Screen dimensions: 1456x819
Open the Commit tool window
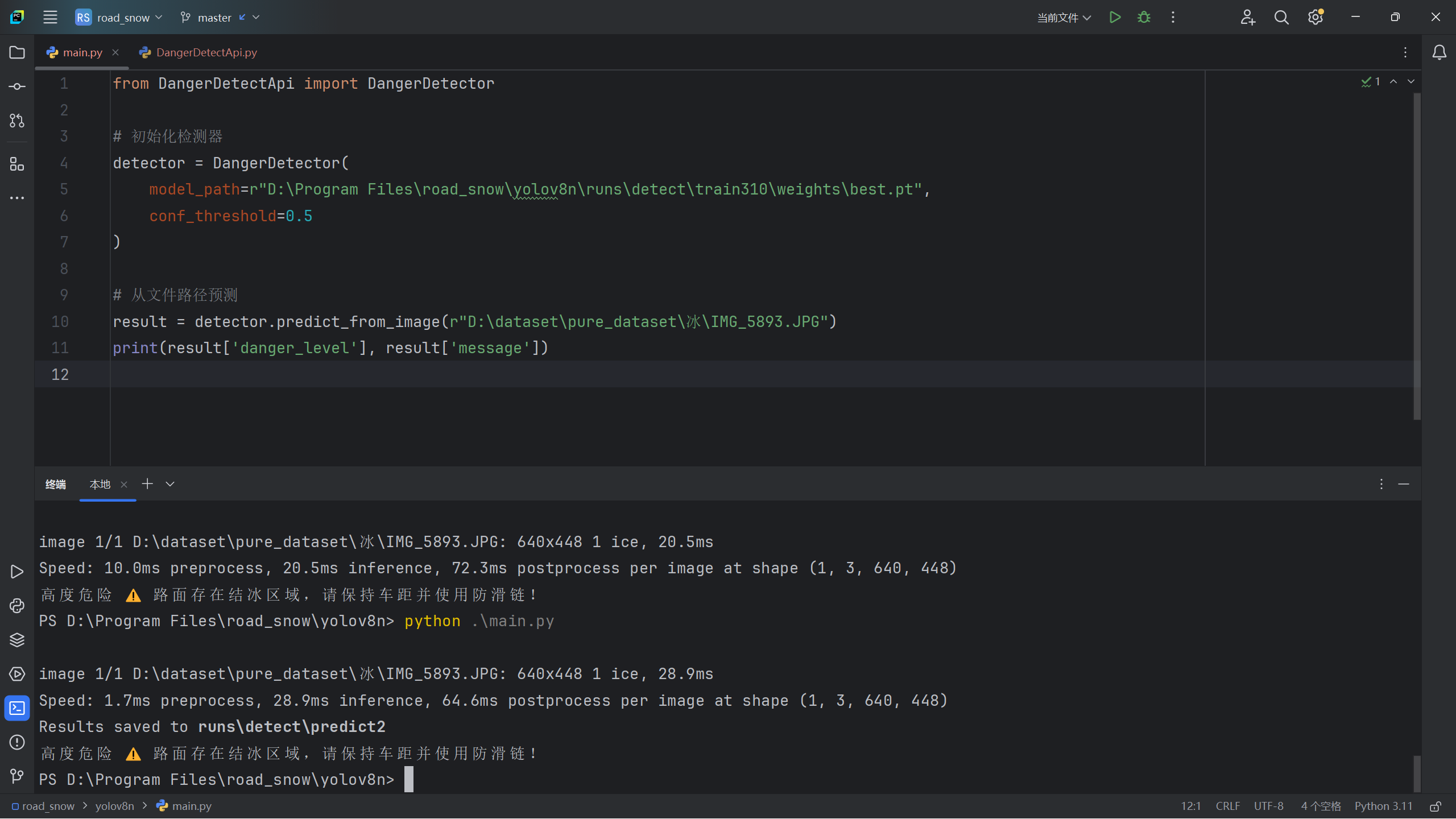[17, 86]
